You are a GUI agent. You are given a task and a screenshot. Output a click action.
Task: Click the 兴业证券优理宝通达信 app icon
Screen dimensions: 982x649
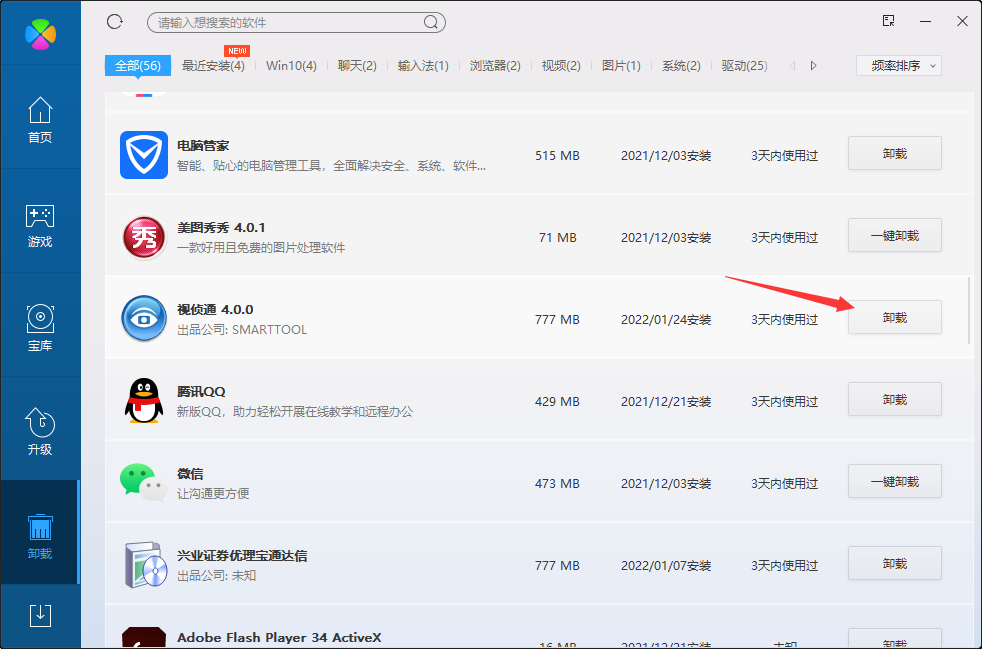click(x=145, y=565)
